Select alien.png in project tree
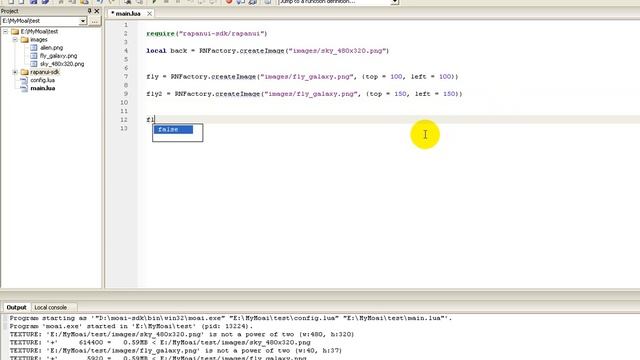This screenshot has height=360, width=640. coord(51,48)
